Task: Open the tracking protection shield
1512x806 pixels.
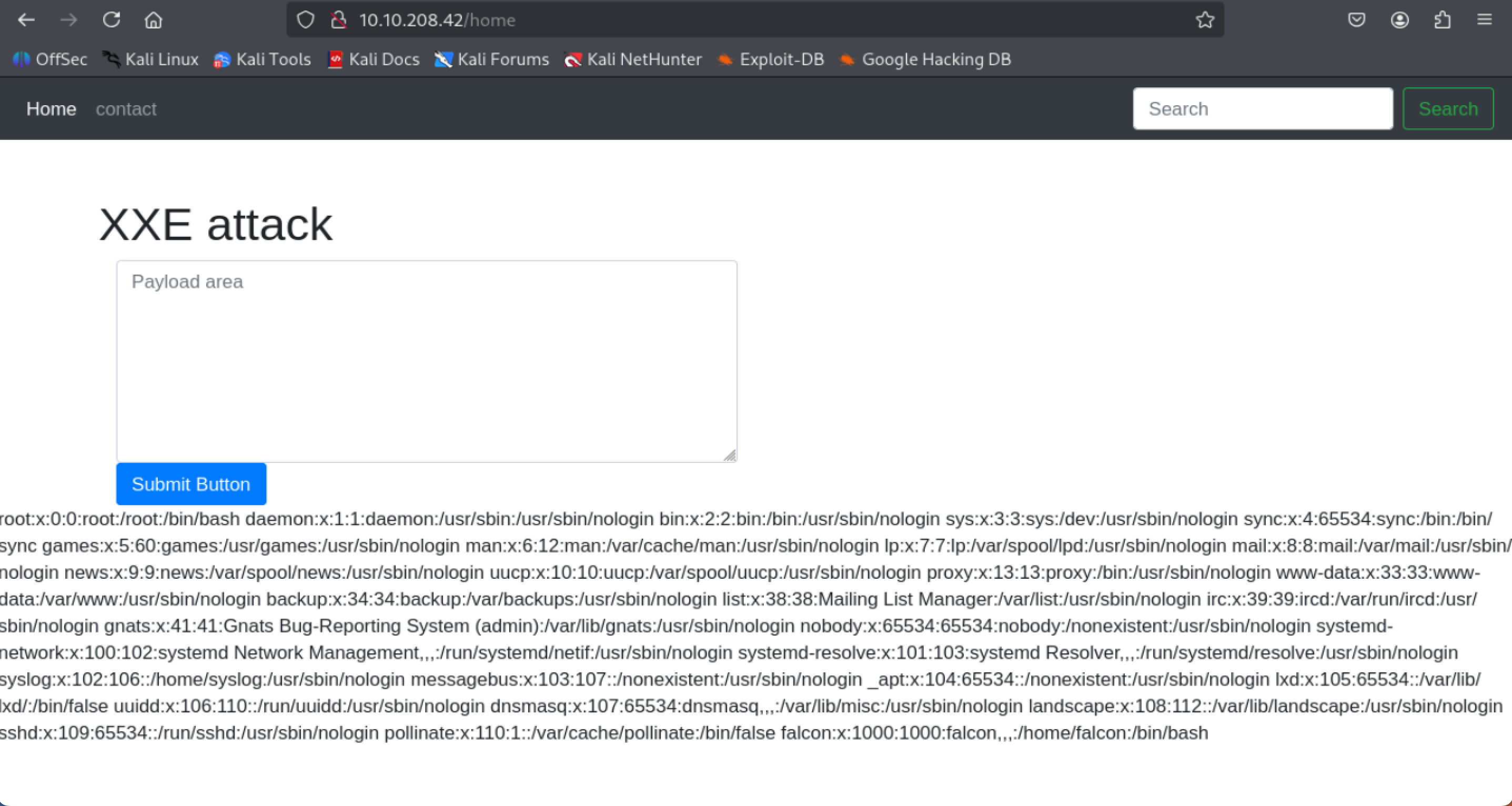Action: coord(305,20)
